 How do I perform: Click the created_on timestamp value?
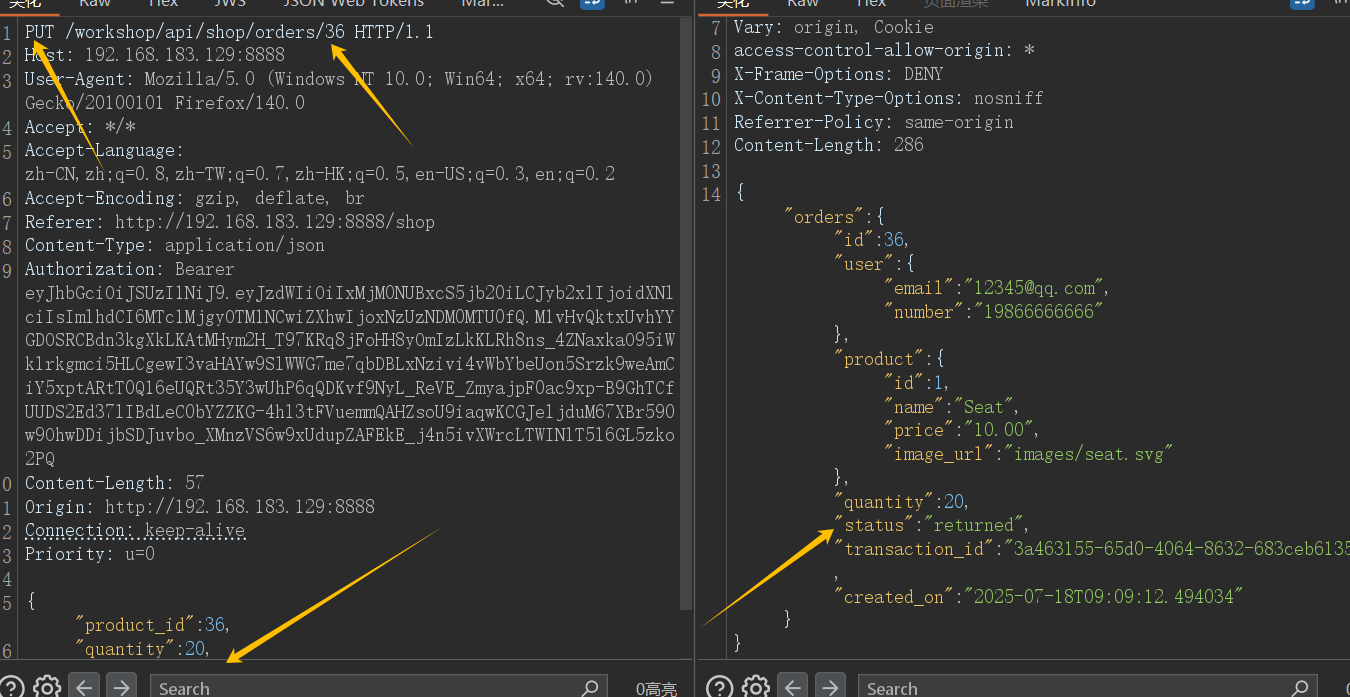(1104, 597)
